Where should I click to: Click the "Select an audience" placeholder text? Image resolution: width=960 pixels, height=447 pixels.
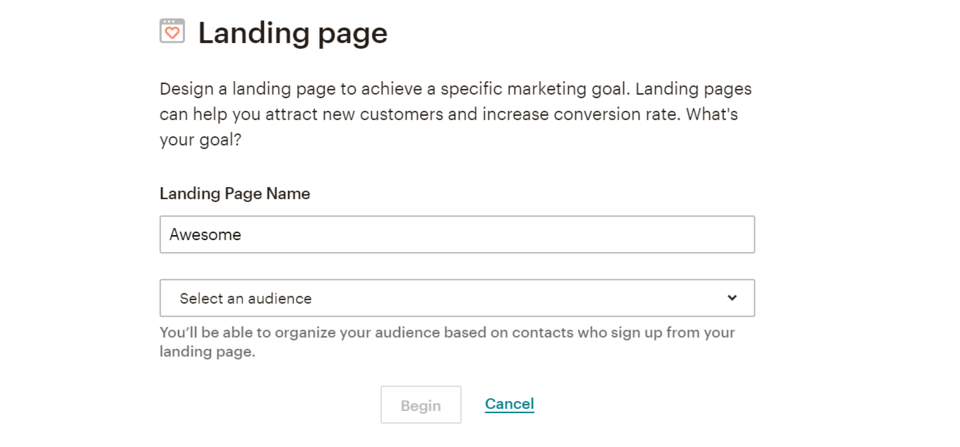click(x=246, y=298)
